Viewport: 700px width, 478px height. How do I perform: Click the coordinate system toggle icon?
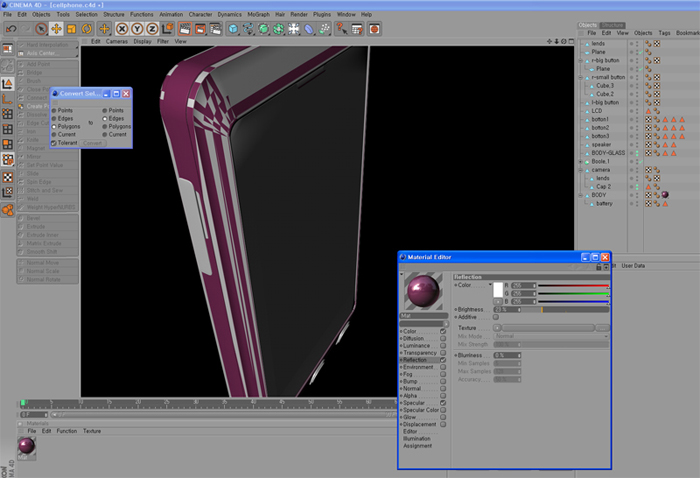168,29
